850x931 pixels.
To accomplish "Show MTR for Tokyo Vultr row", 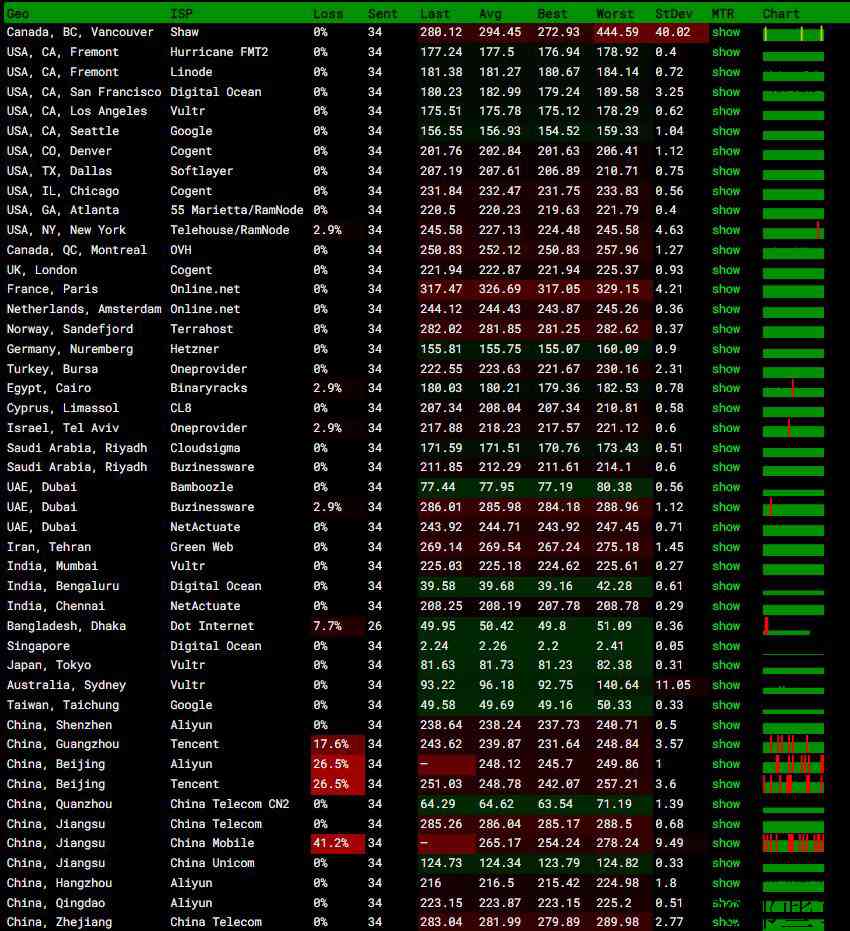I will tap(726, 665).
